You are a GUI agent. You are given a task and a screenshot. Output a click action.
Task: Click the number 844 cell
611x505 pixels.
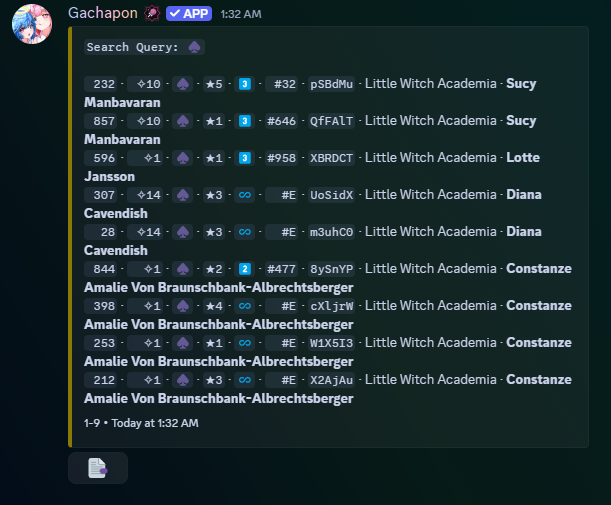point(101,269)
